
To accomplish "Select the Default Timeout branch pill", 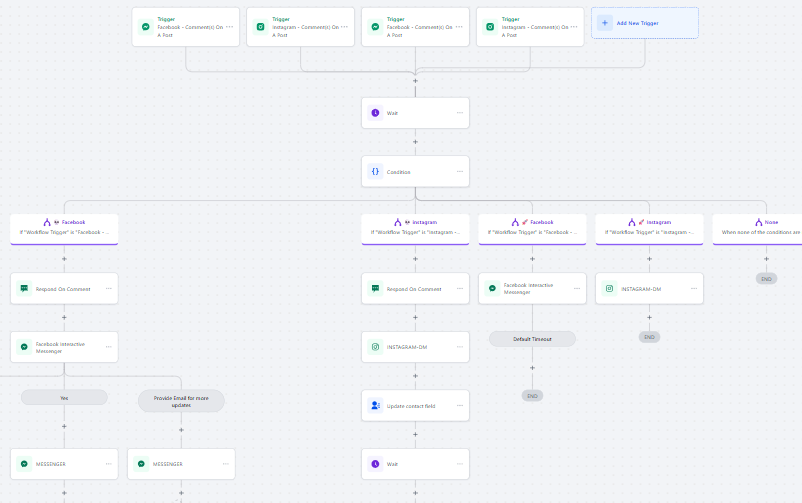I will click(x=532, y=339).
